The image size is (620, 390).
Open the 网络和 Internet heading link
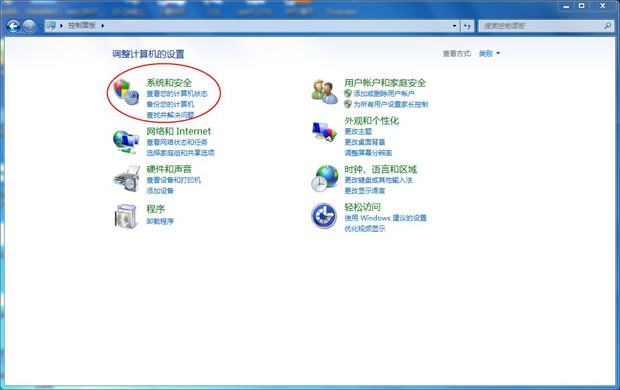(179, 131)
